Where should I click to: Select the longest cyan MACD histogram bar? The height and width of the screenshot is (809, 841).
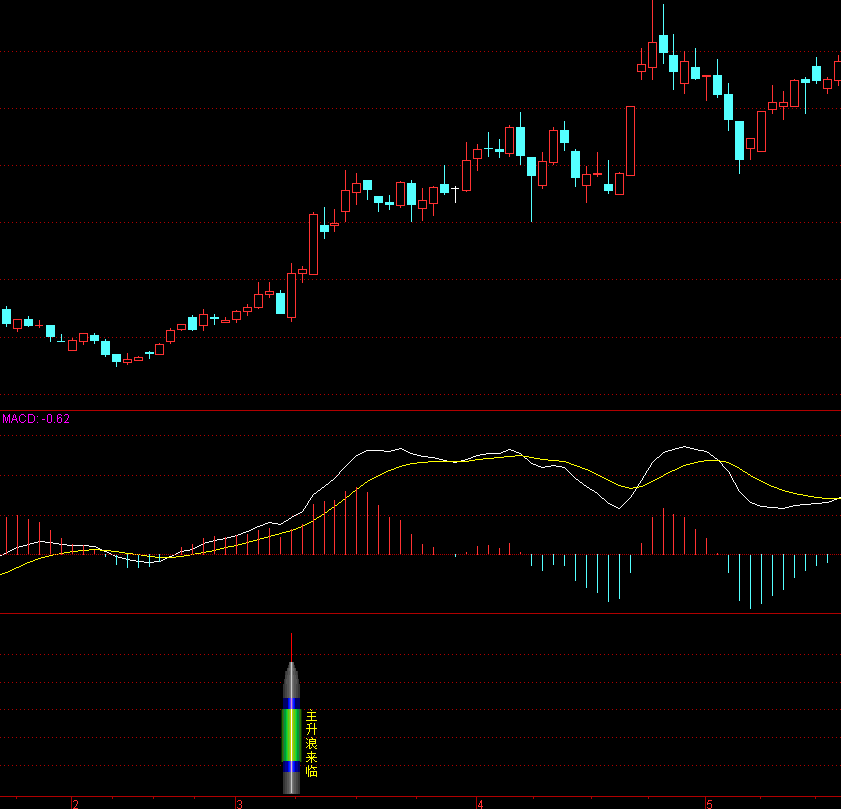tap(750, 582)
